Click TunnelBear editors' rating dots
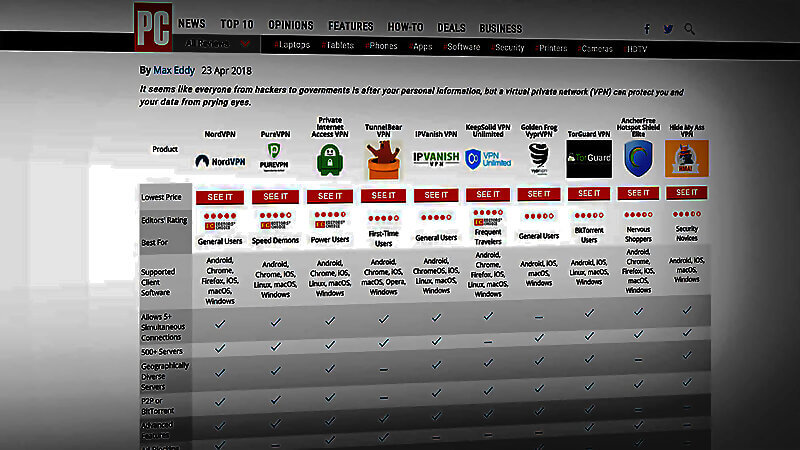This screenshot has width=800, height=450. [383, 218]
